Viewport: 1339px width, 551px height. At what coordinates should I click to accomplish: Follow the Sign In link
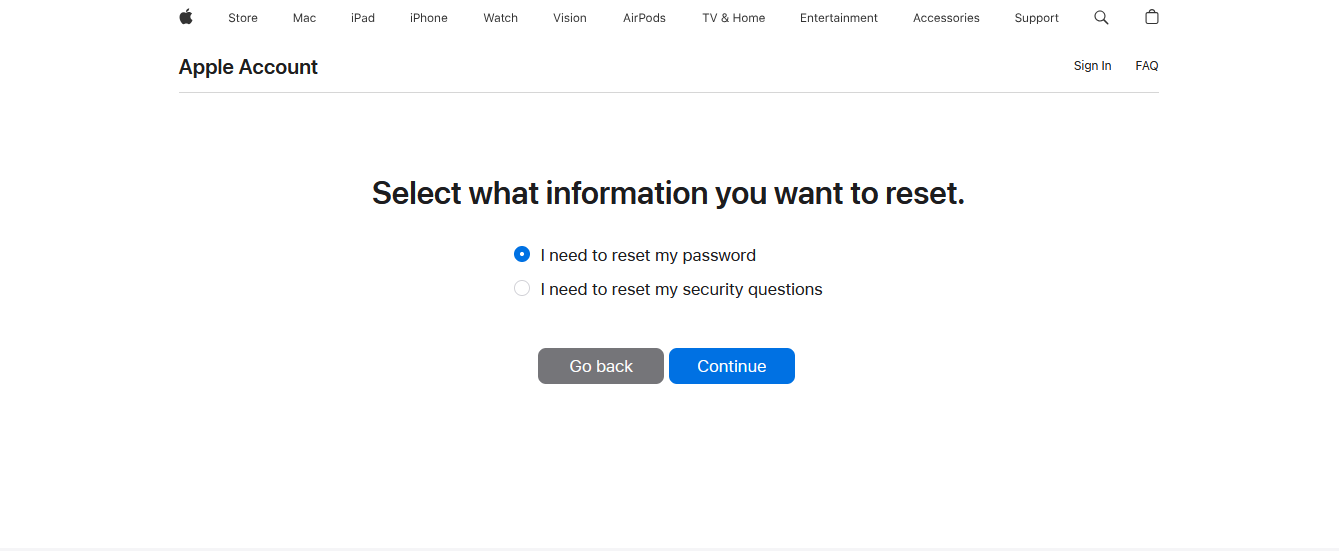click(x=1092, y=66)
